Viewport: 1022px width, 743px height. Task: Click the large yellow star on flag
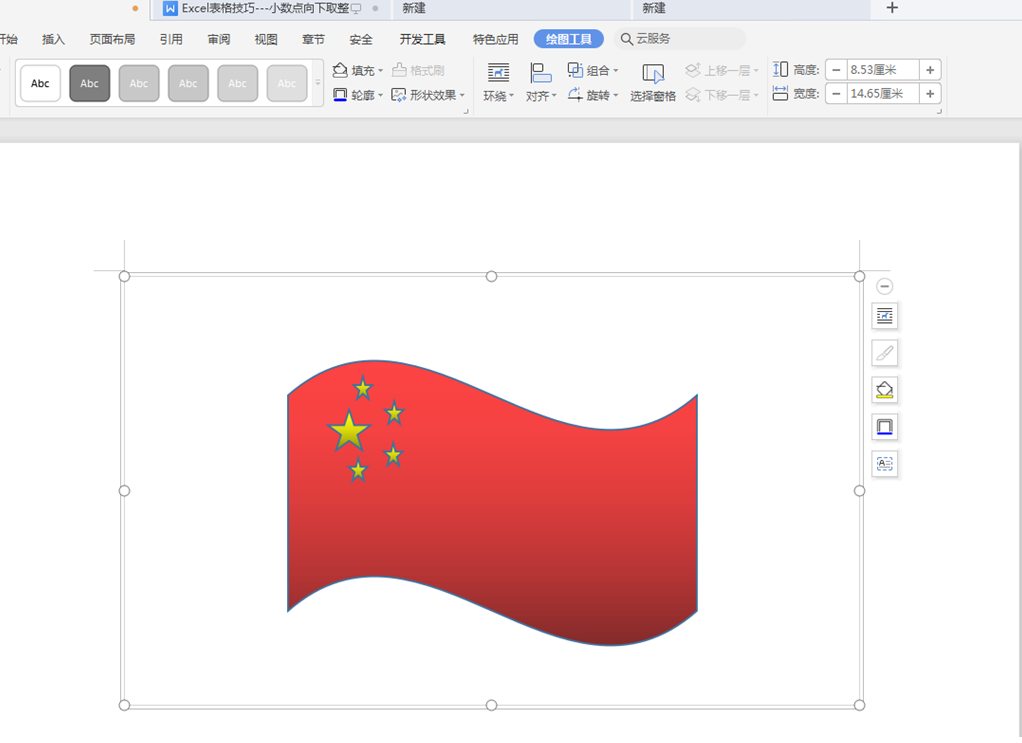tap(348, 431)
